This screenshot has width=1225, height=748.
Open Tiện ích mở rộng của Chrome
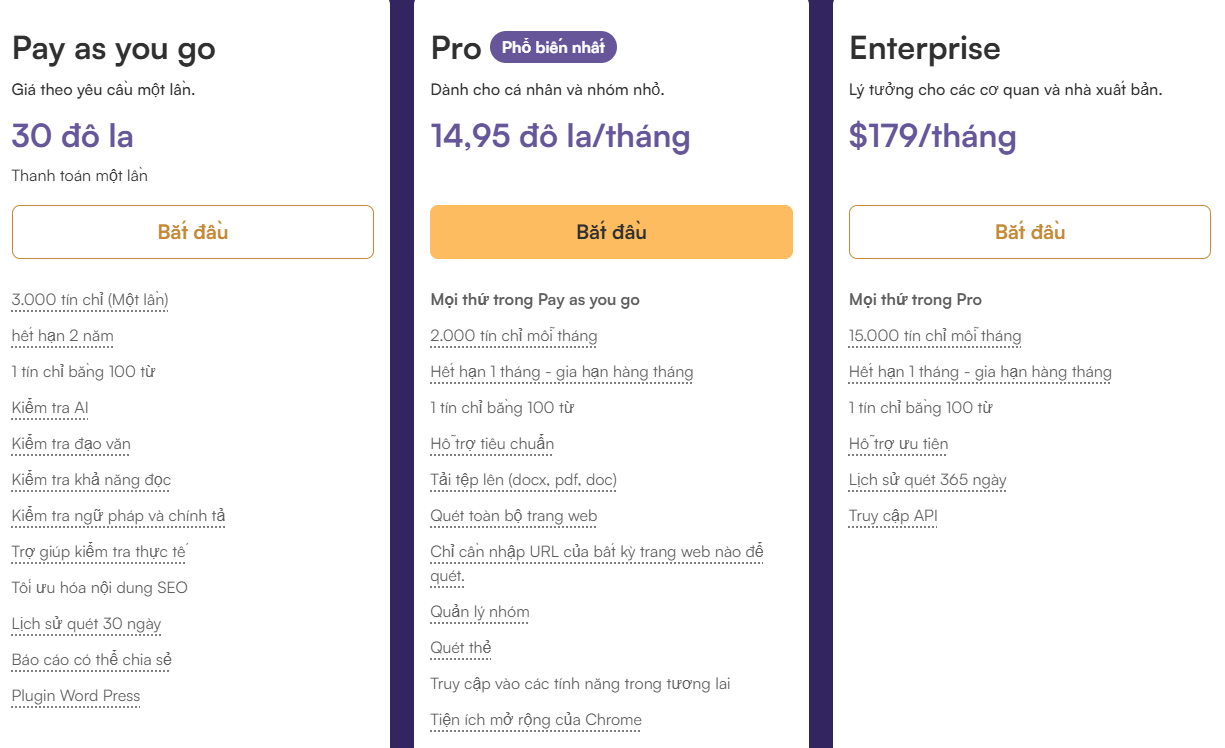pyautogui.click(x=536, y=720)
